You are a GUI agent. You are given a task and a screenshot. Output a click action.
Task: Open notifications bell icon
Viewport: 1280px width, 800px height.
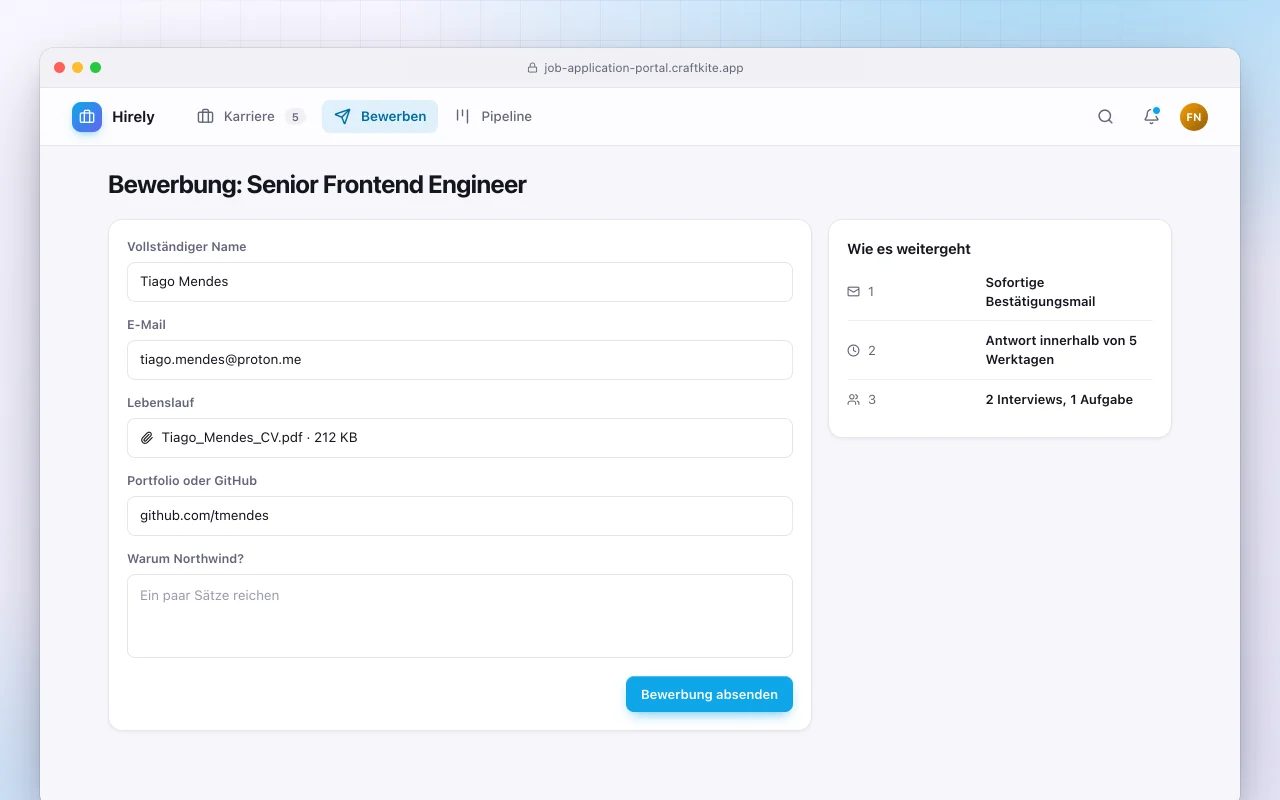[1151, 117]
